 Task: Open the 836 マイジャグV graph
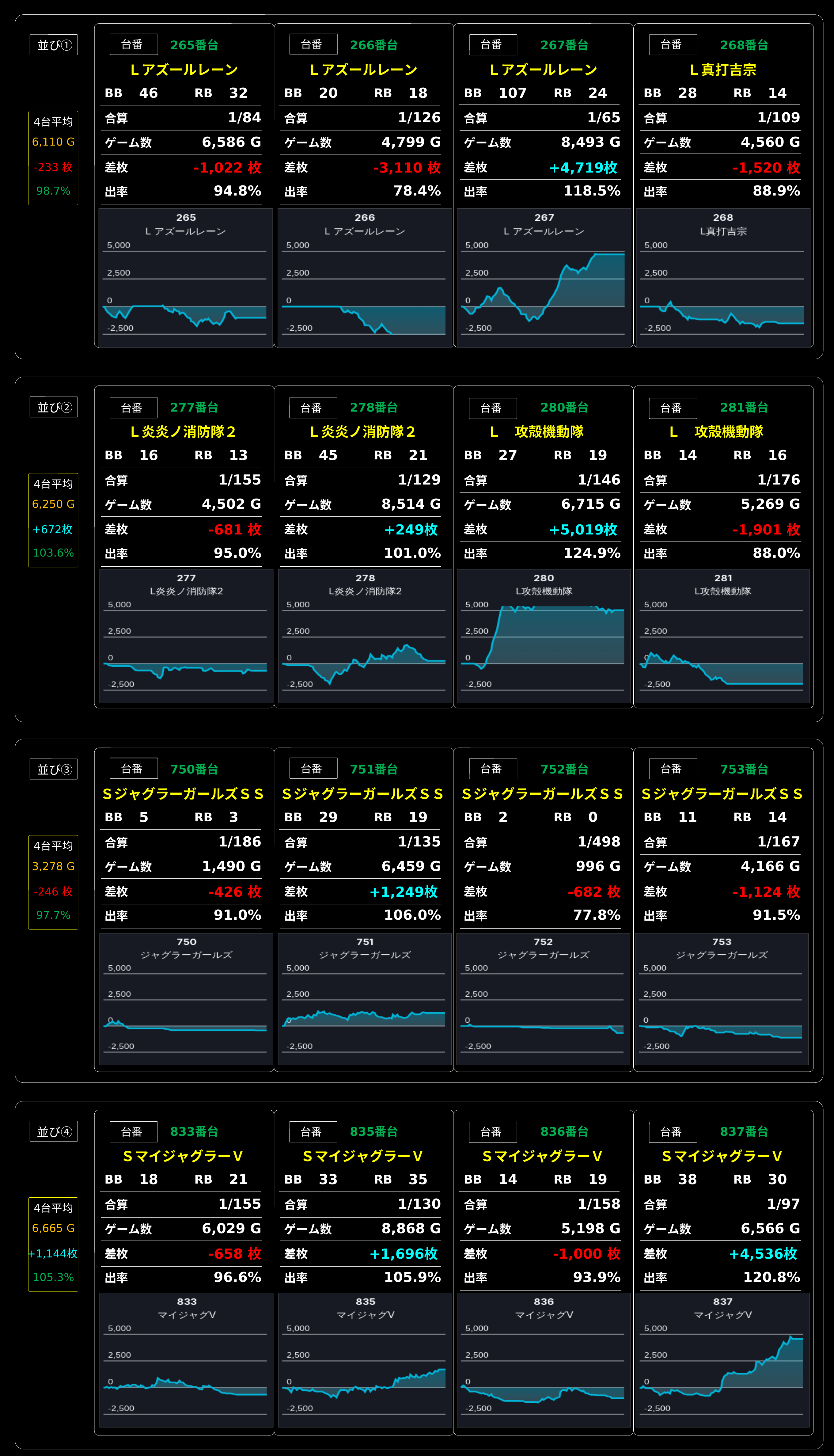tap(544, 1360)
